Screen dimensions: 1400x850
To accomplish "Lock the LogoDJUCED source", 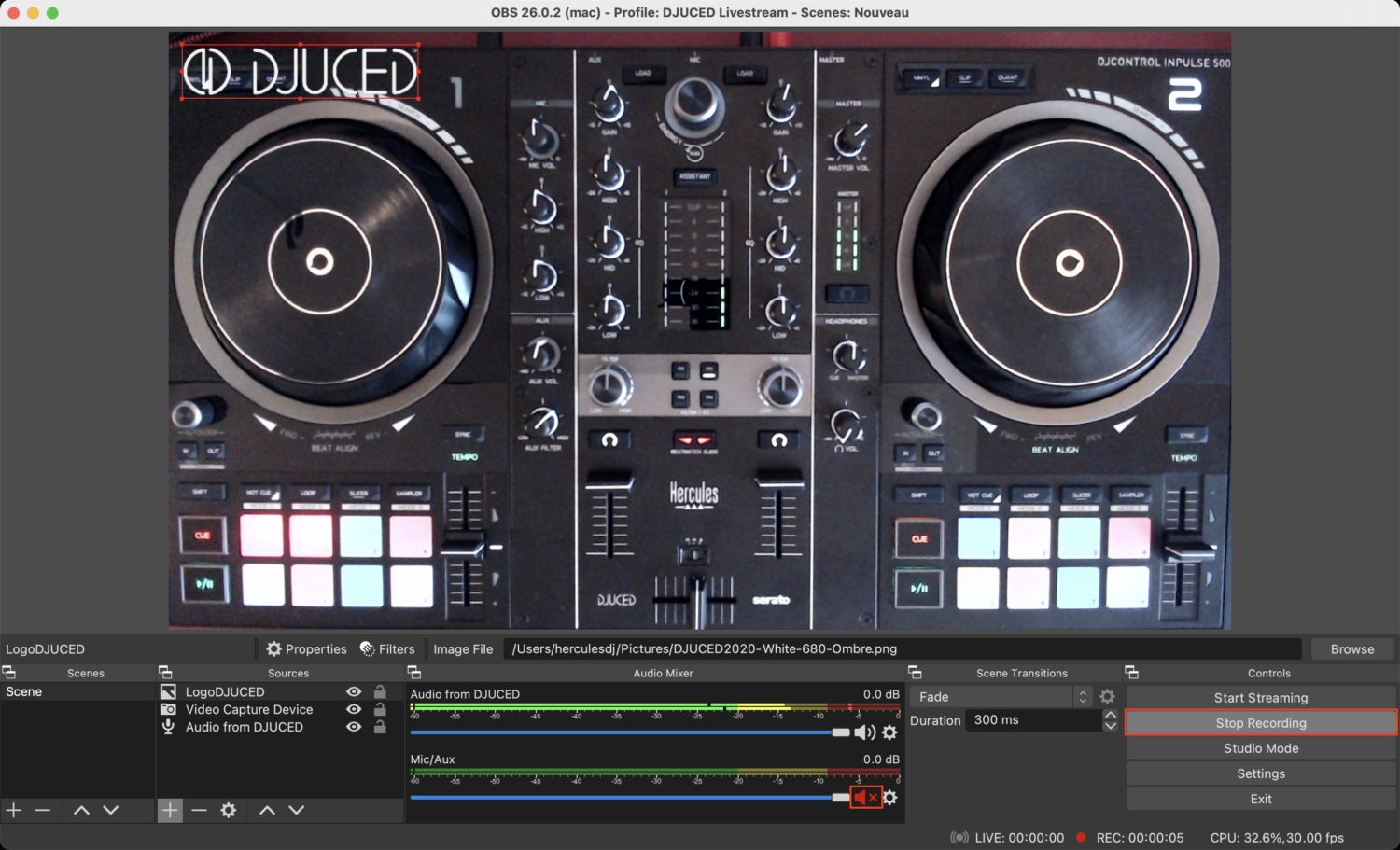I will coord(380,691).
